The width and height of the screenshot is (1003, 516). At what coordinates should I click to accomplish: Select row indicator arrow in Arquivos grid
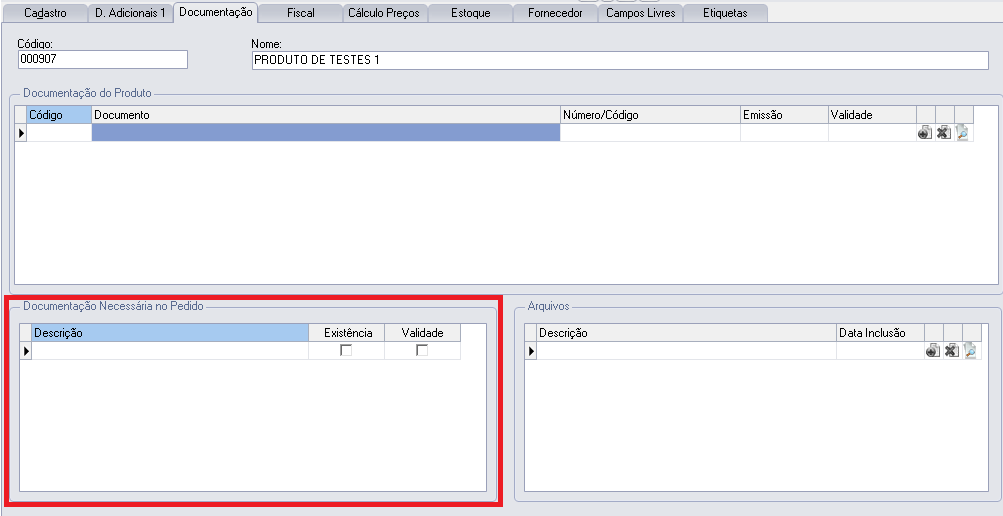coord(530,351)
